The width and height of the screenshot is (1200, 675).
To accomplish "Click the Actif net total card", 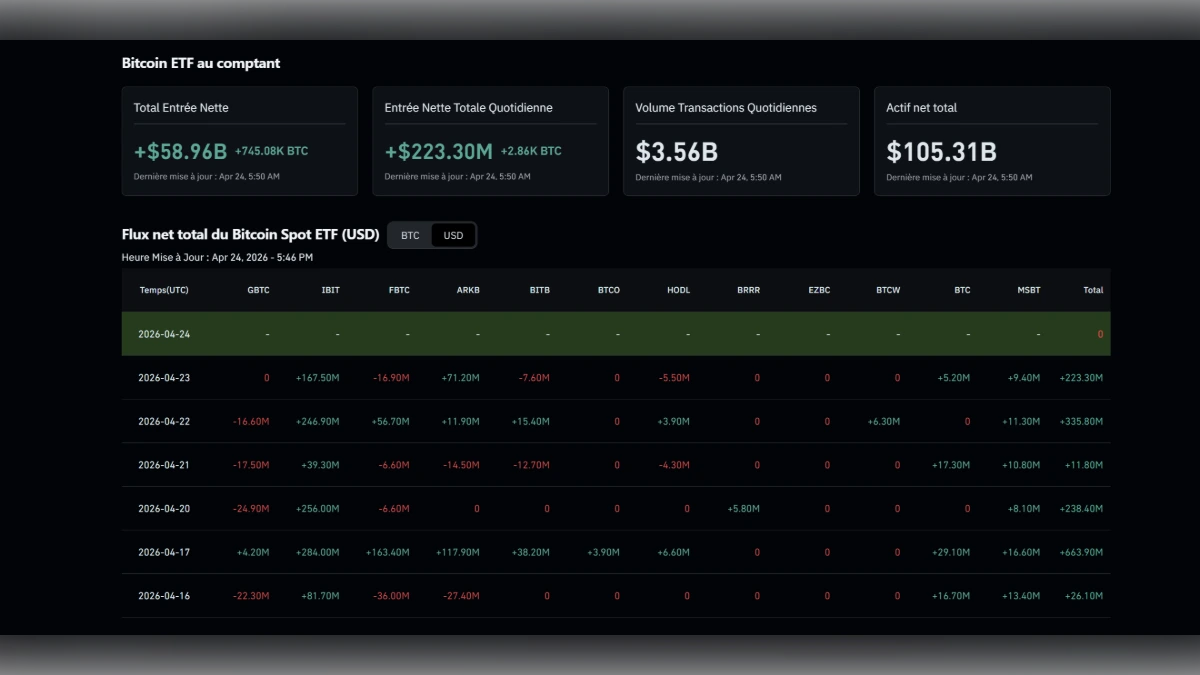I will 992,140.
